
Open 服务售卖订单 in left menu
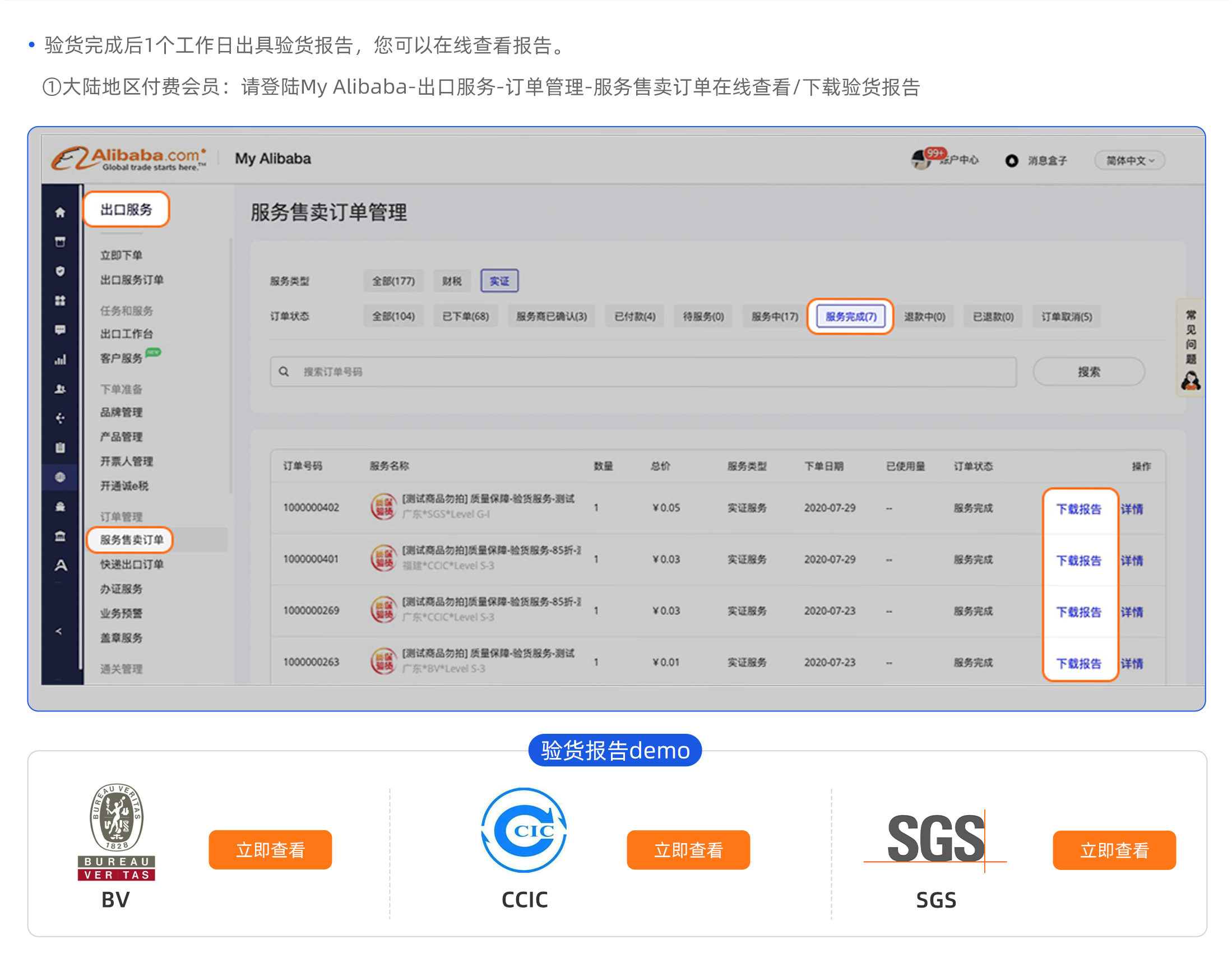click(x=131, y=539)
